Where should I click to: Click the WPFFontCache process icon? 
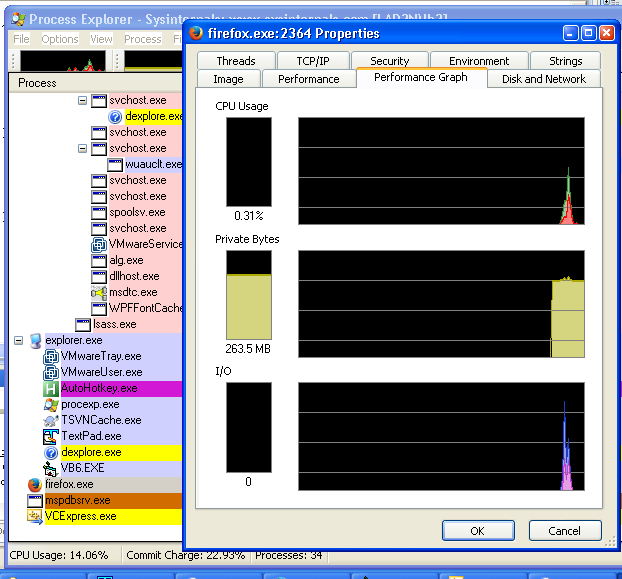[99, 309]
